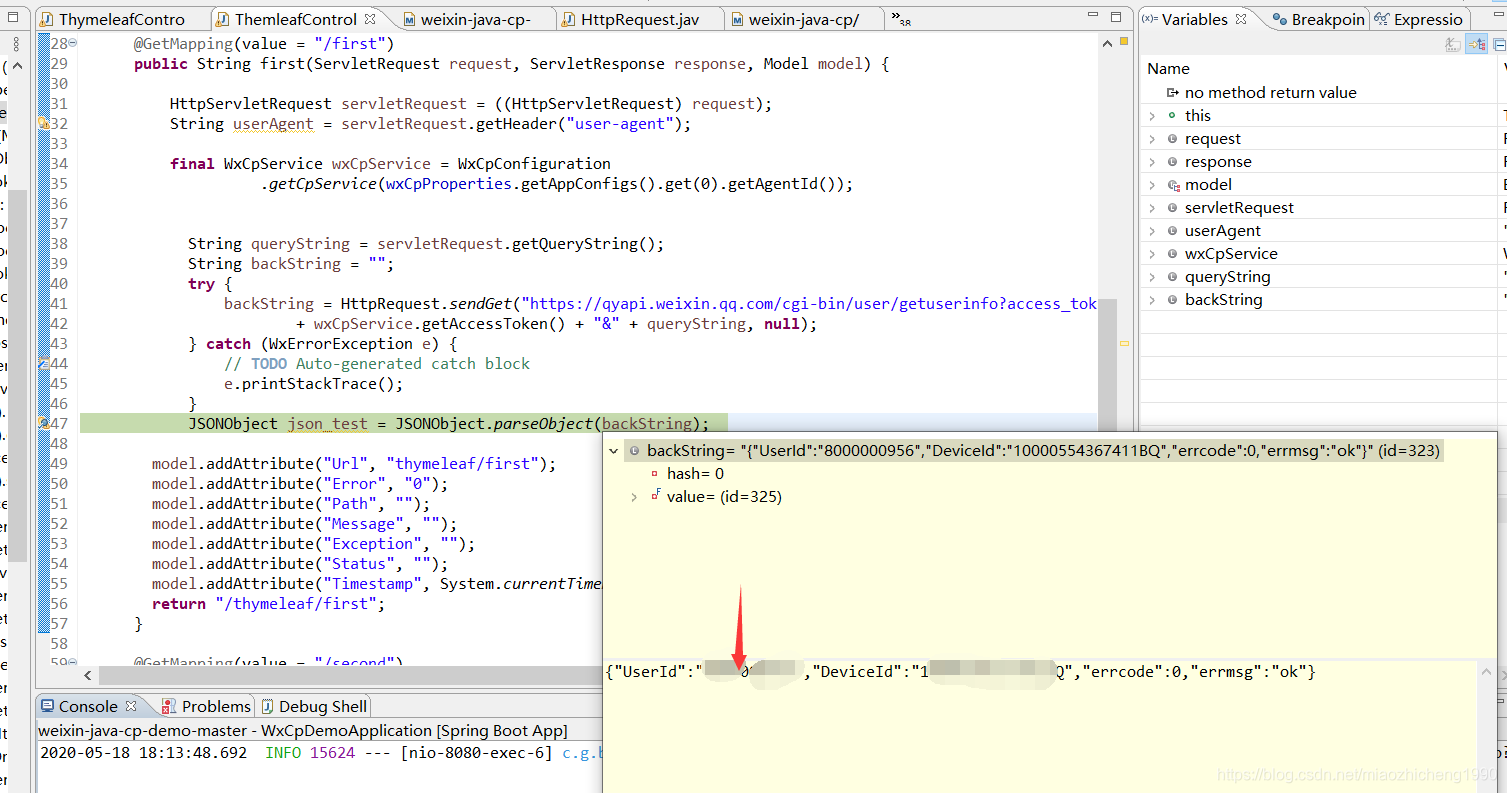Click line 47 parseObject code statement

[x=448, y=424]
